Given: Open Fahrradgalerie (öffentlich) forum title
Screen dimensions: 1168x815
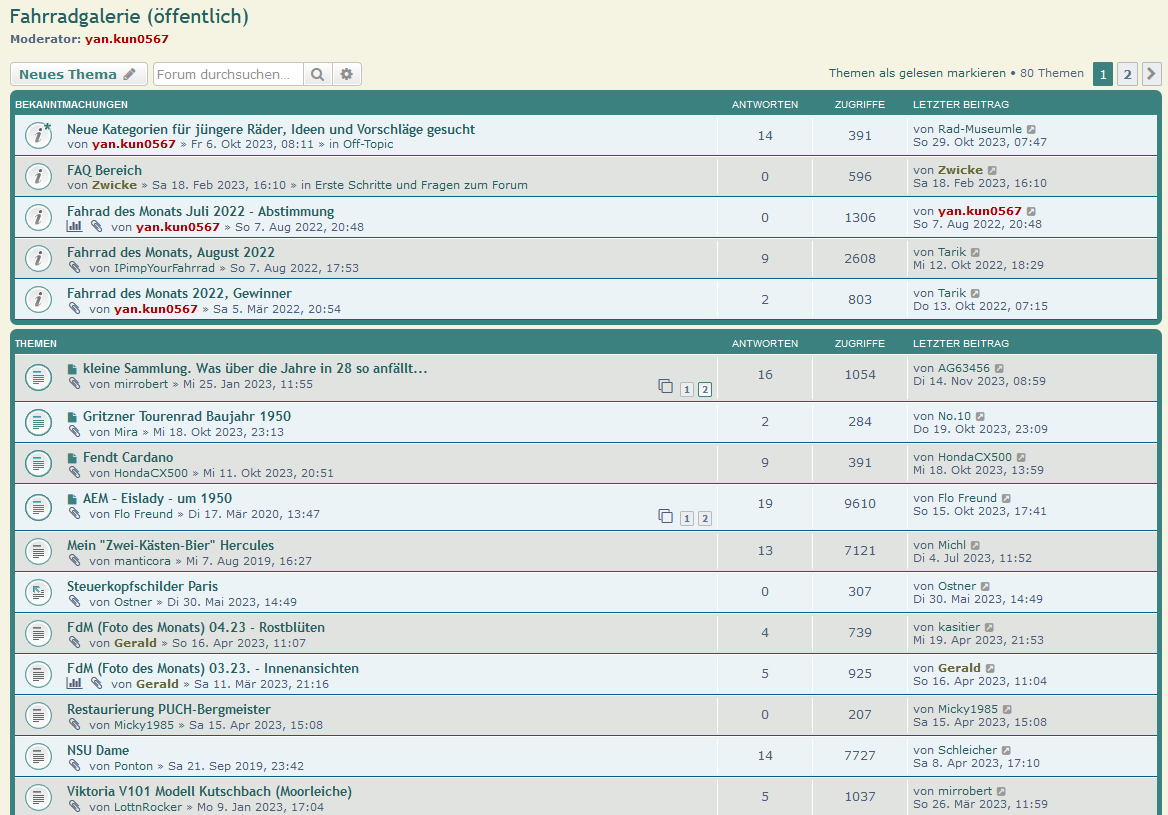Looking at the screenshot, I should pos(129,16).
